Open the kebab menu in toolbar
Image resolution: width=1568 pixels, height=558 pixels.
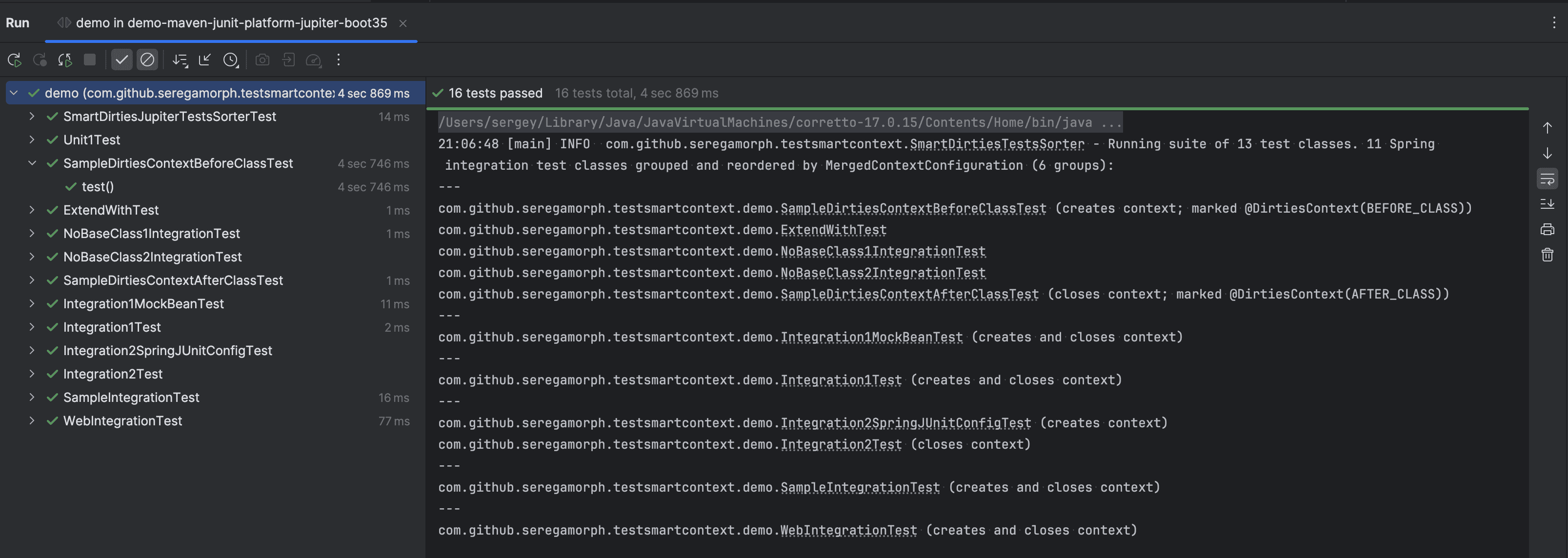point(339,60)
